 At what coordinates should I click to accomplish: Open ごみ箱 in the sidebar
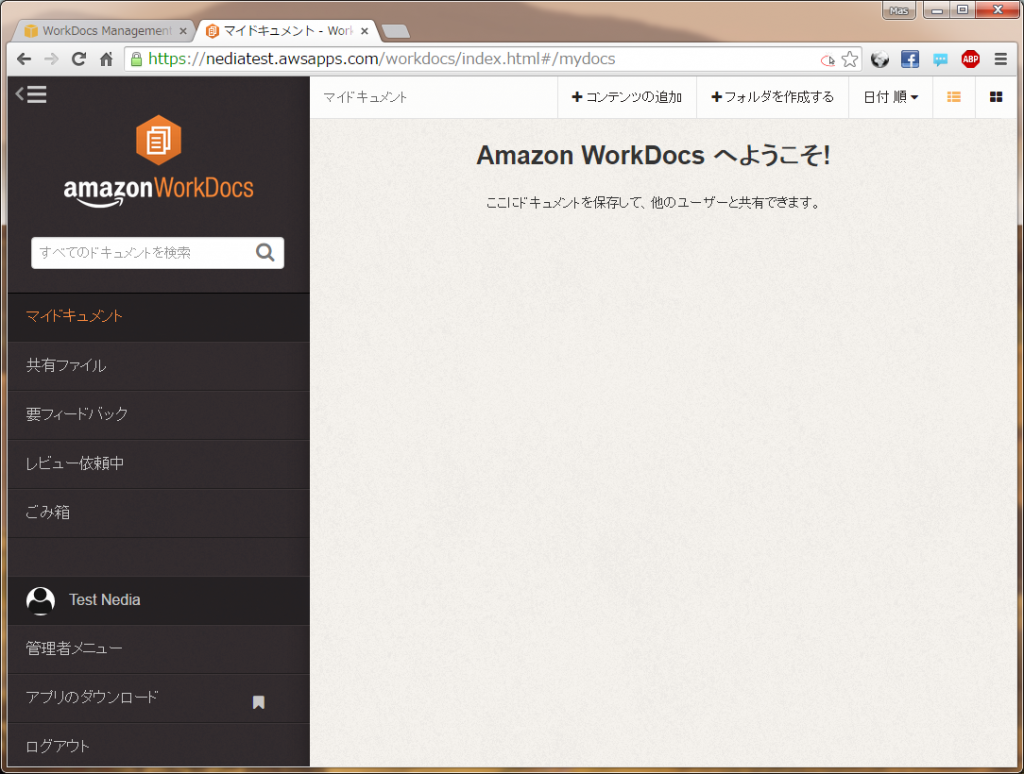[x=159, y=513]
